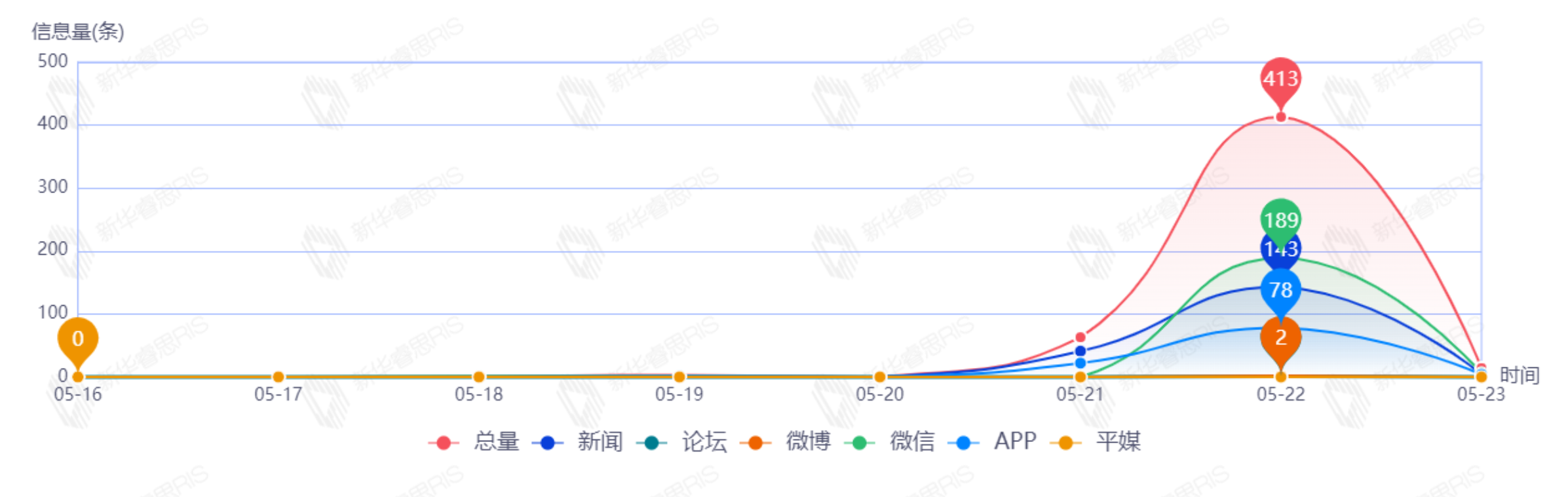Click the orange data point at 05-19

679,377
